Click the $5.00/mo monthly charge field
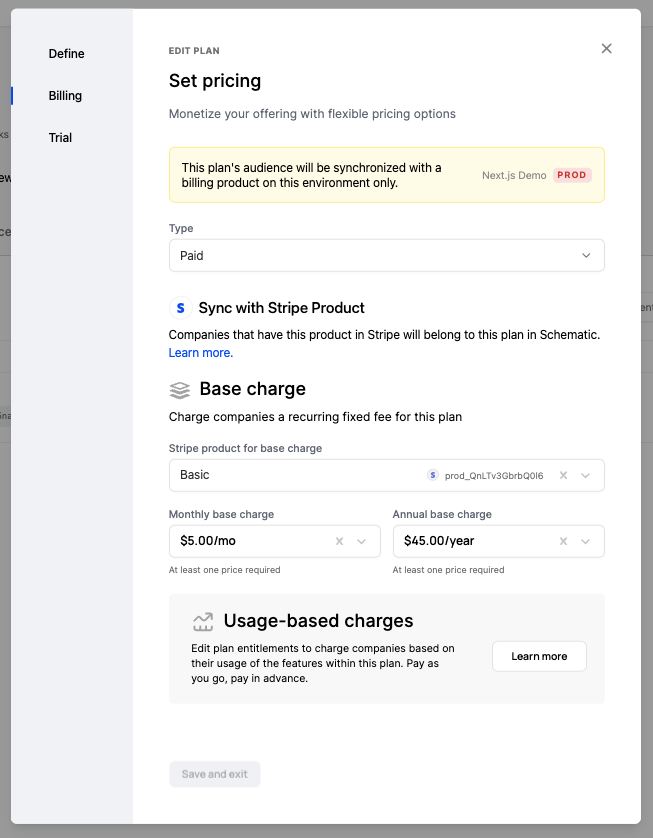 (x=250, y=541)
